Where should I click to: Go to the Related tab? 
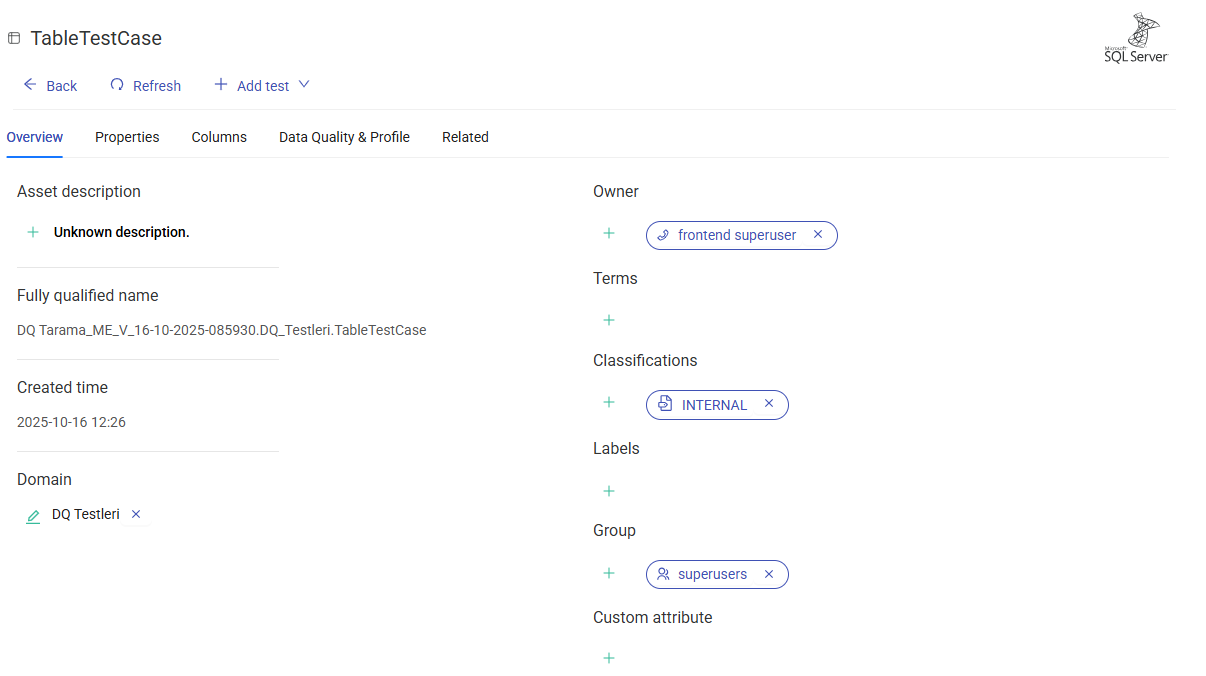coord(465,137)
